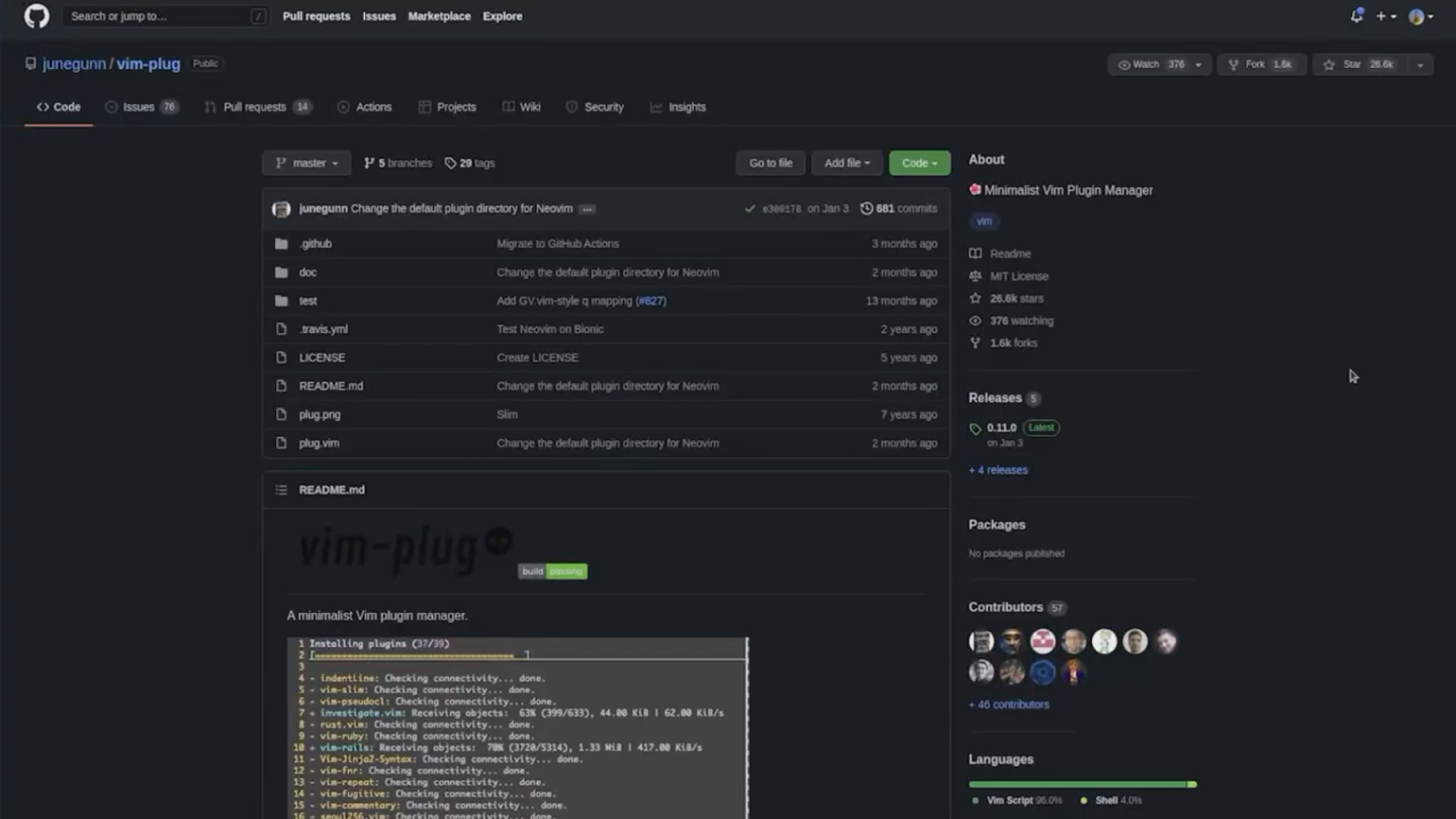Viewport: 1456px width, 819px height.
Task: Open the LICENSE file
Action: (322, 357)
